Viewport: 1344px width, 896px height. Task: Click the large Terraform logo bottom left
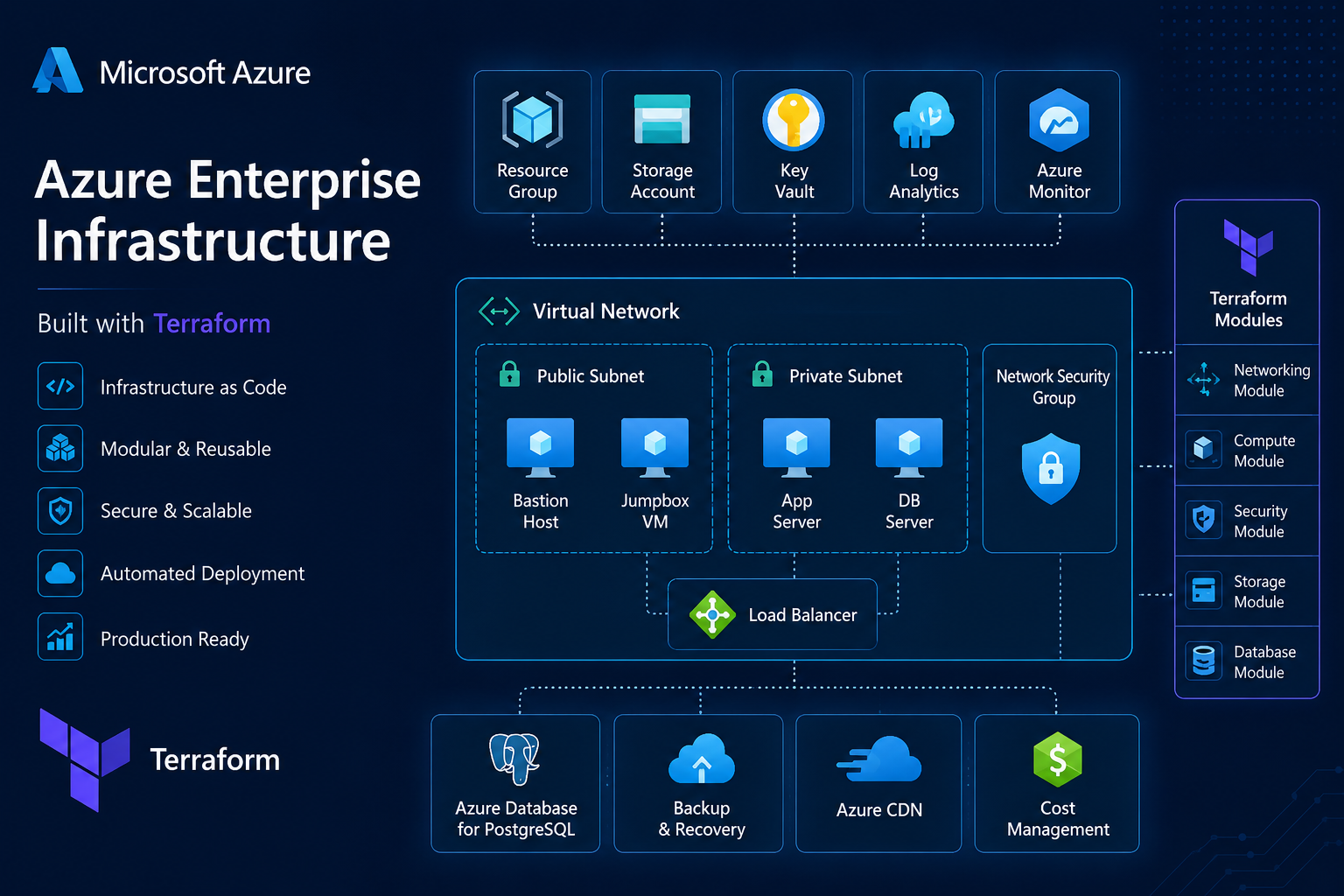(x=85, y=759)
